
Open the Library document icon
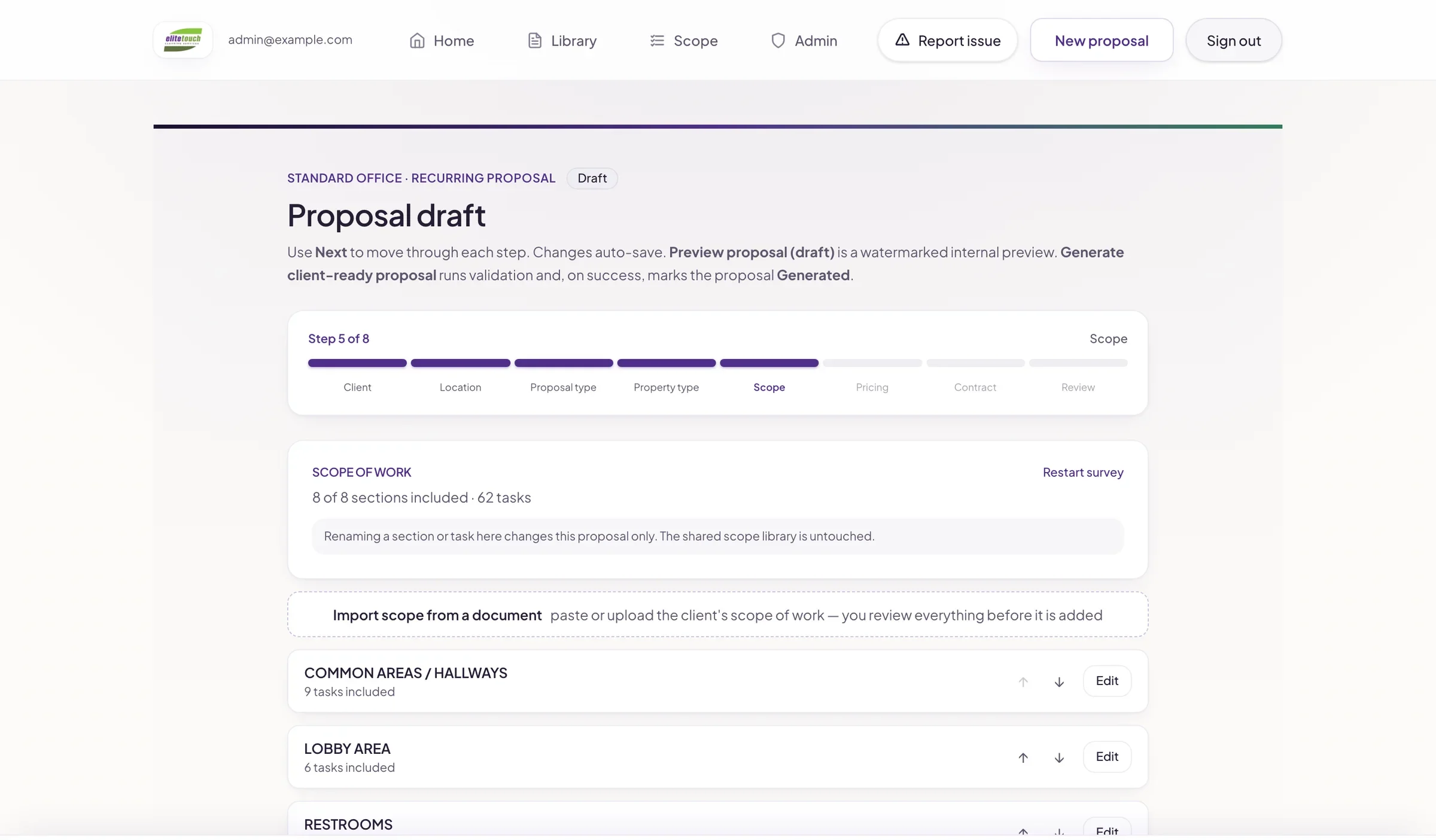[x=535, y=41]
